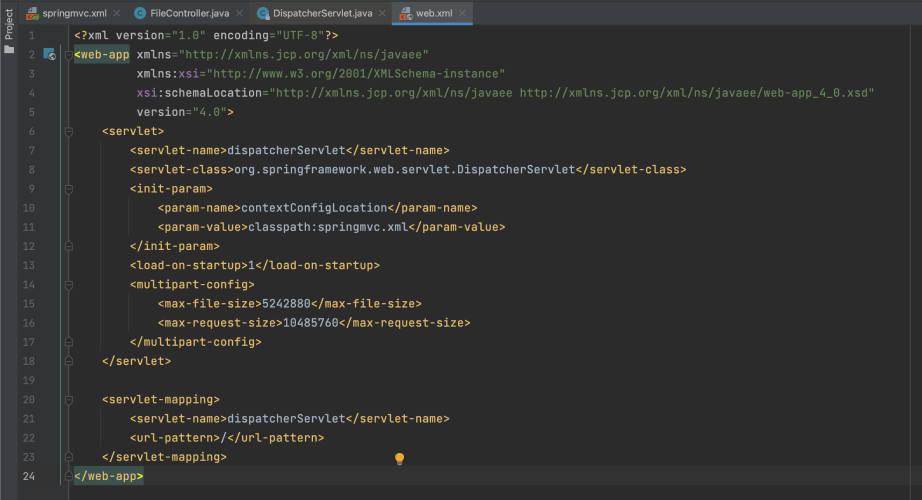Place the cursor in the max-file-size value 5242880
Viewport: 922px width, 500px height.
pos(288,303)
